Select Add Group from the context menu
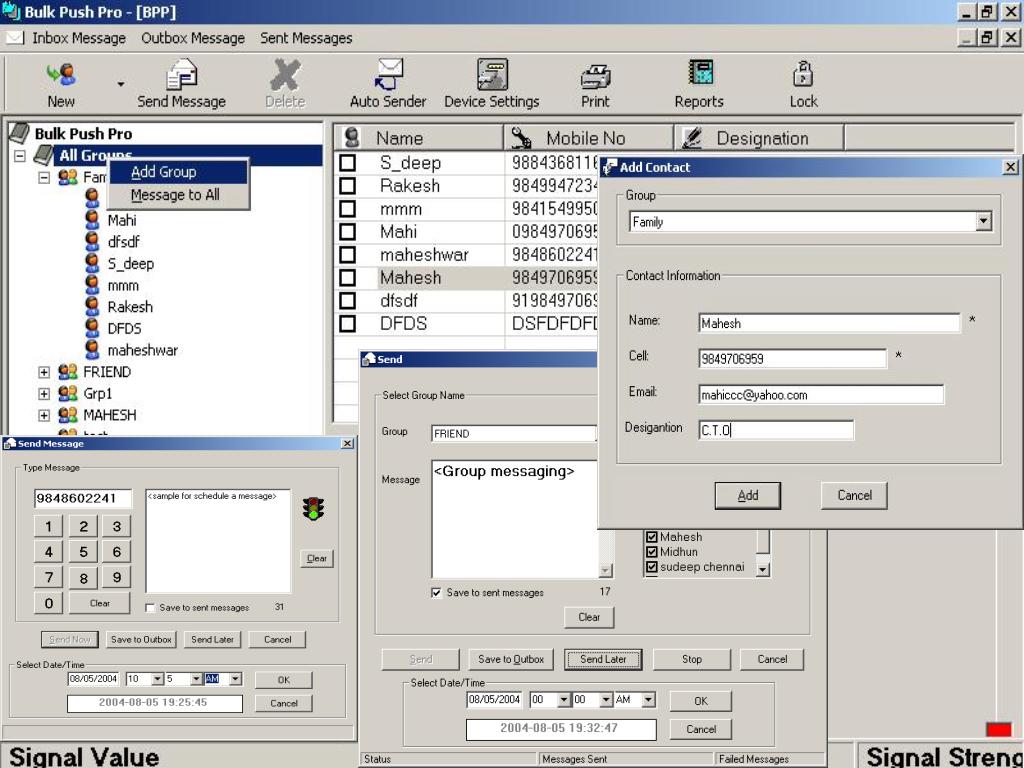 point(163,172)
